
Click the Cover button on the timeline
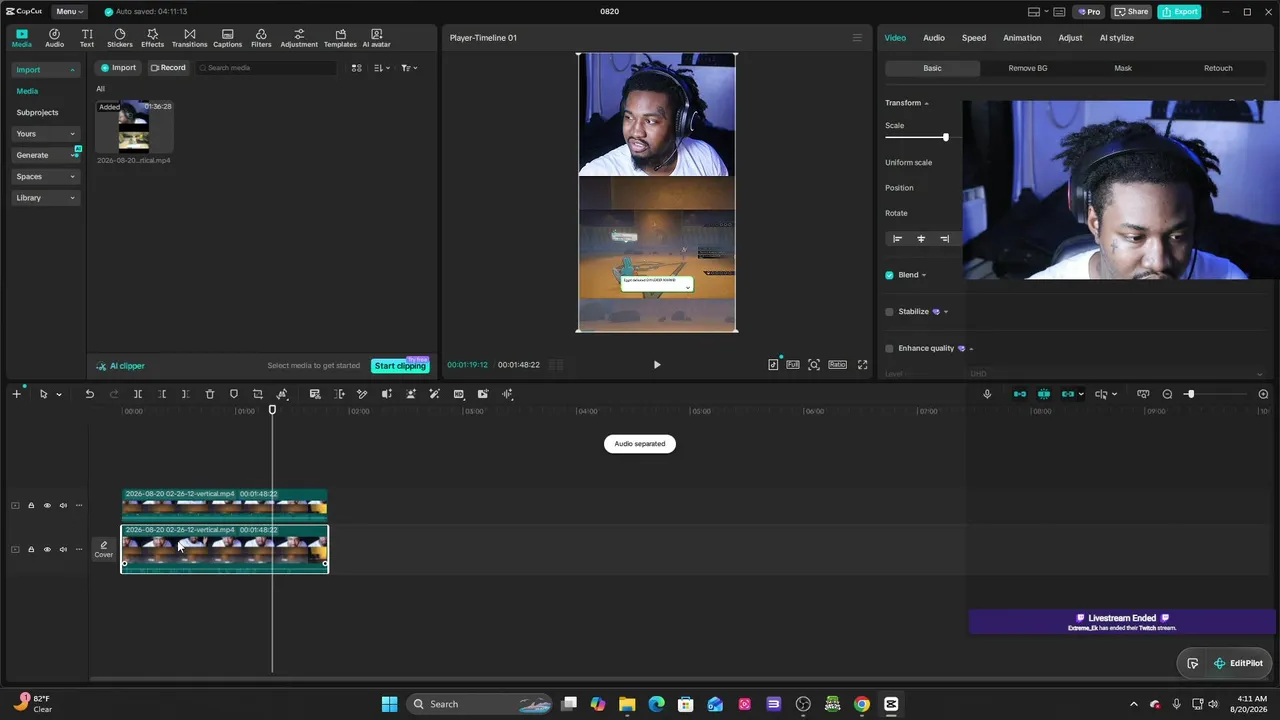click(104, 550)
